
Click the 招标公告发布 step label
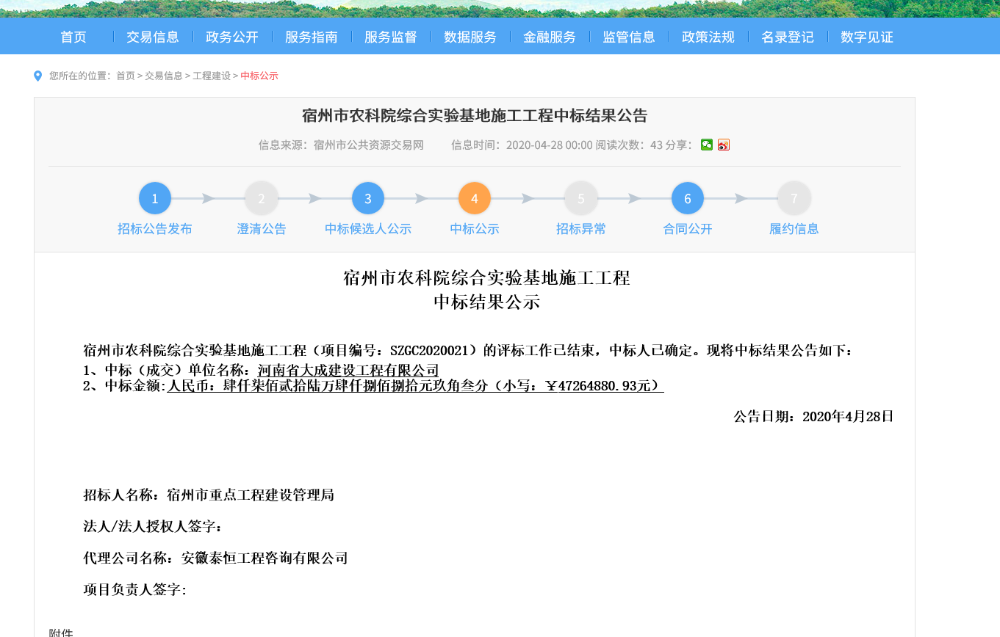pyautogui.click(x=154, y=229)
